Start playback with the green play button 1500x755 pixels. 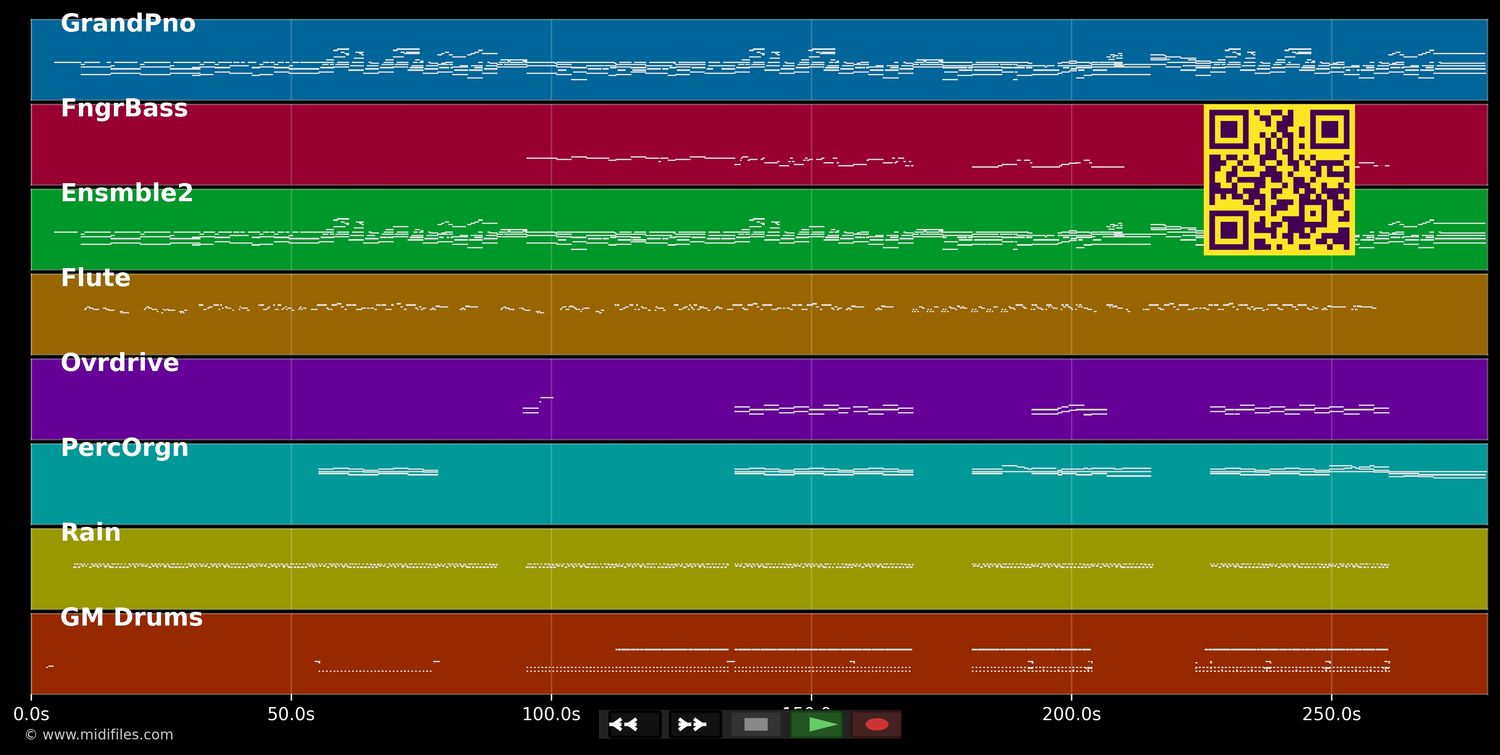pyautogui.click(x=817, y=724)
